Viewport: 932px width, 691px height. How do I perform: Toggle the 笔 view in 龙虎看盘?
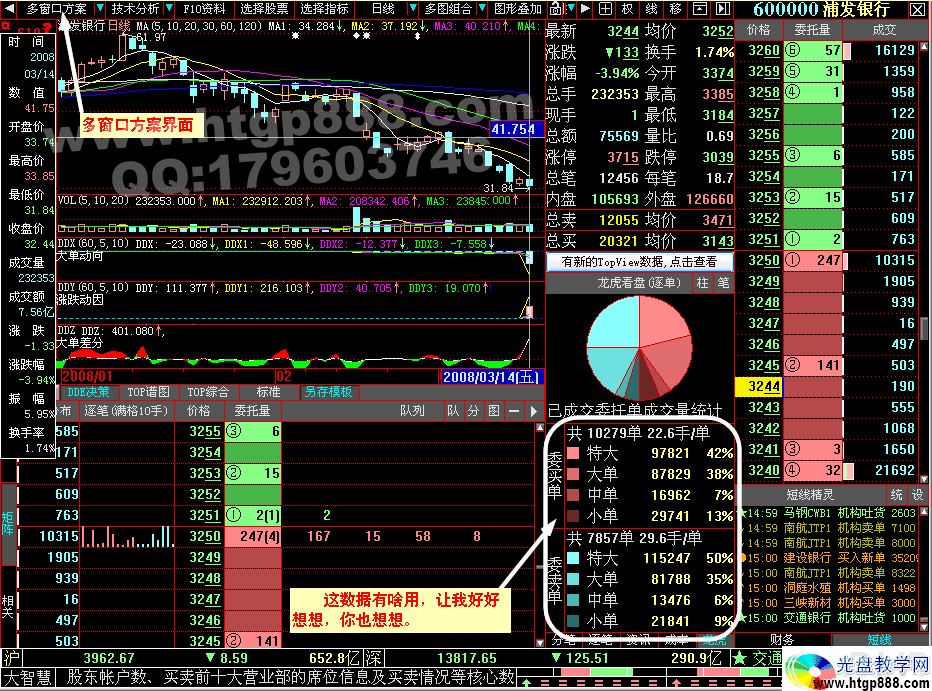click(x=723, y=284)
